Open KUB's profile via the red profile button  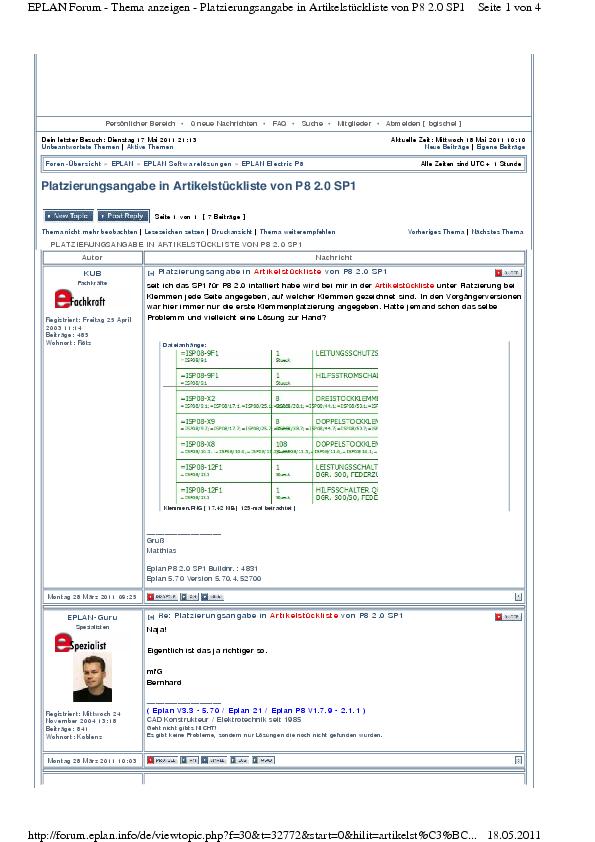tap(162, 597)
